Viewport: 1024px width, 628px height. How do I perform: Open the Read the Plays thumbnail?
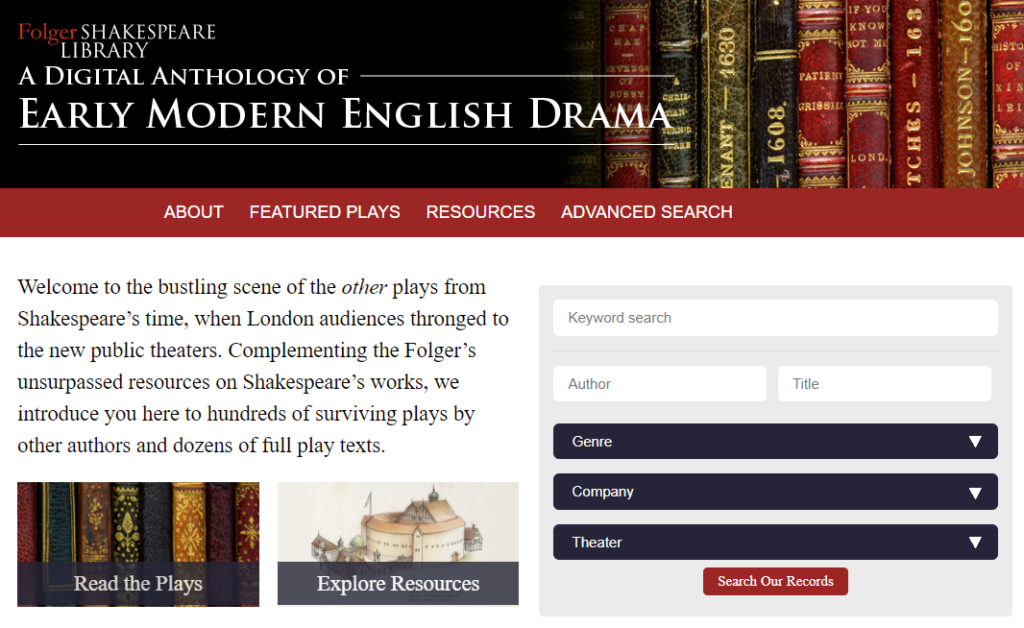pos(138,521)
